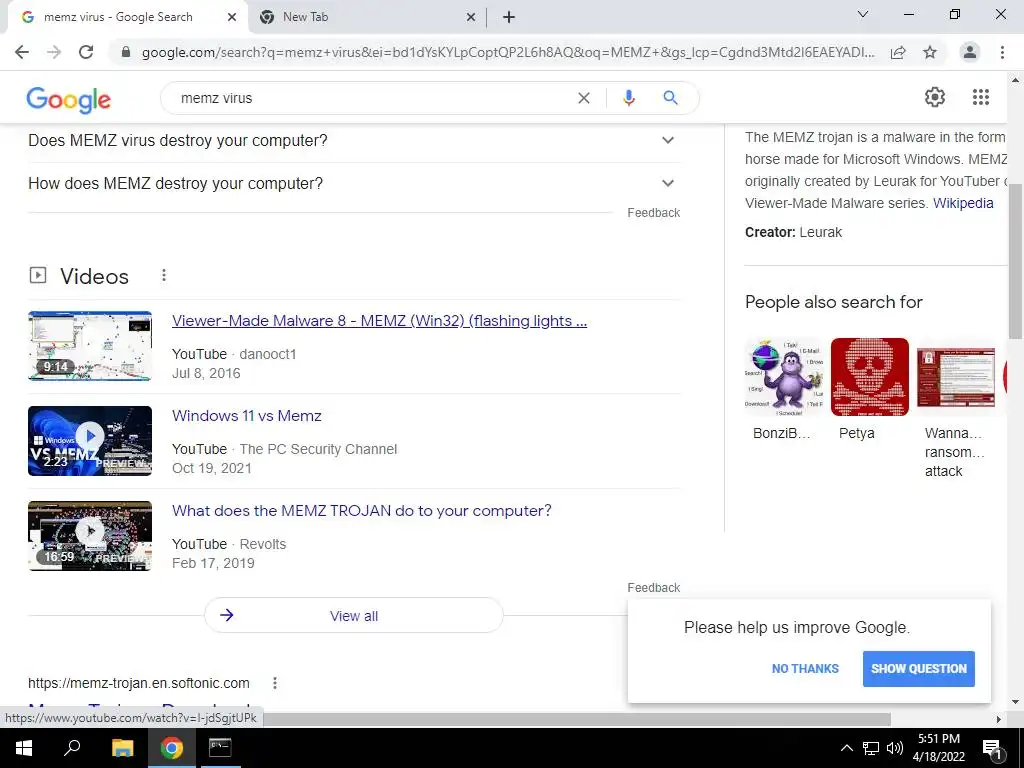1024x768 pixels.
Task: Select the memz virus Google Search tab
Action: tap(127, 17)
